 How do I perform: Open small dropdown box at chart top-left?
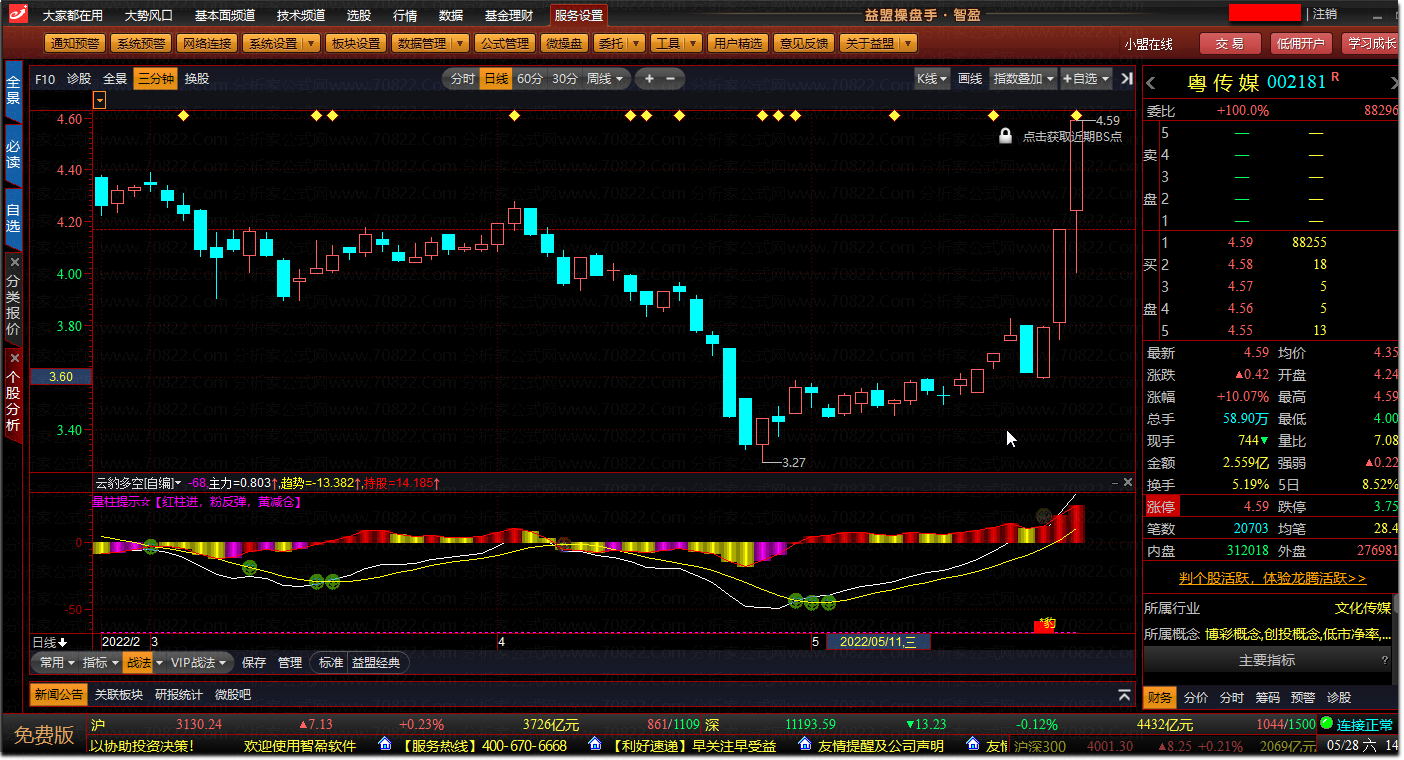[x=99, y=99]
